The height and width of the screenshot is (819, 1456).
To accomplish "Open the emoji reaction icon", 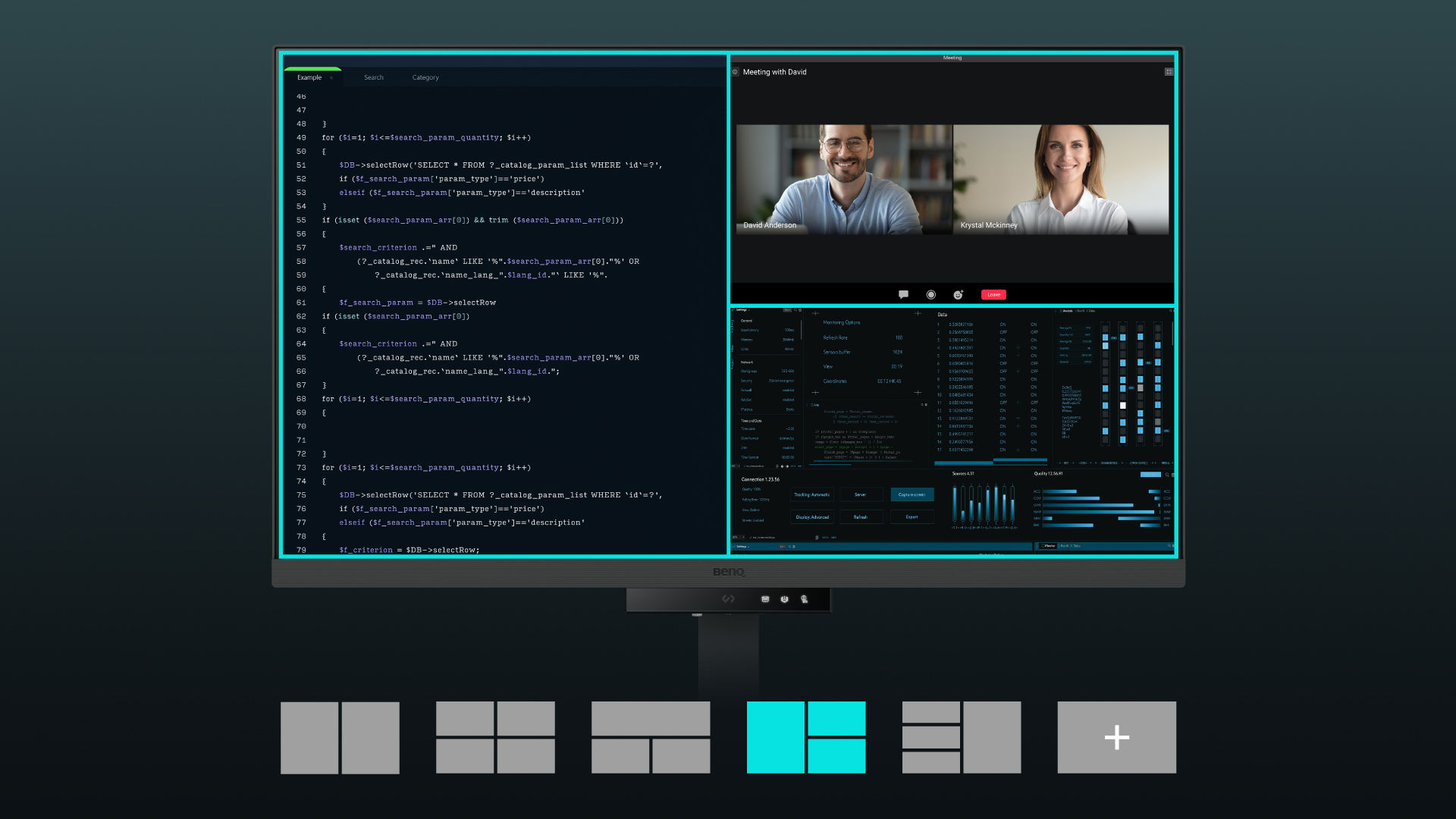I will (x=958, y=294).
